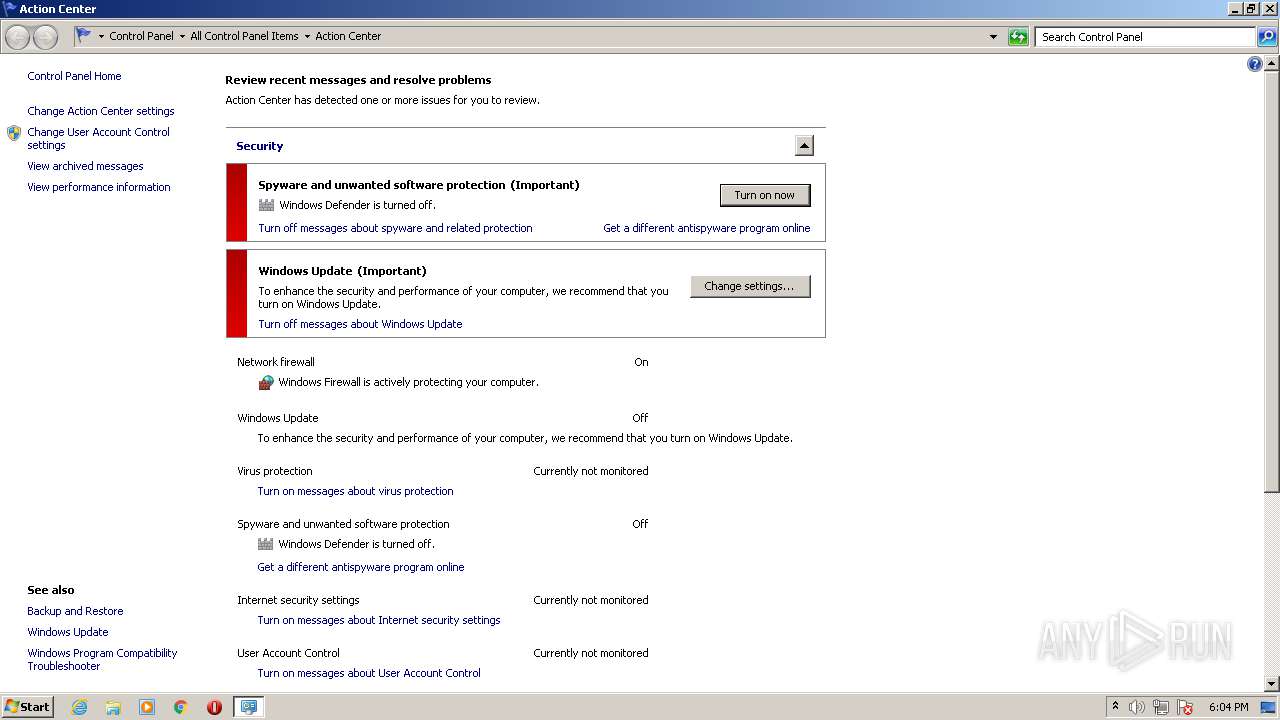Screen dimensions: 1280x720
Task: Open Opera browser from the taskbar
Action: (x=214, y=707)
